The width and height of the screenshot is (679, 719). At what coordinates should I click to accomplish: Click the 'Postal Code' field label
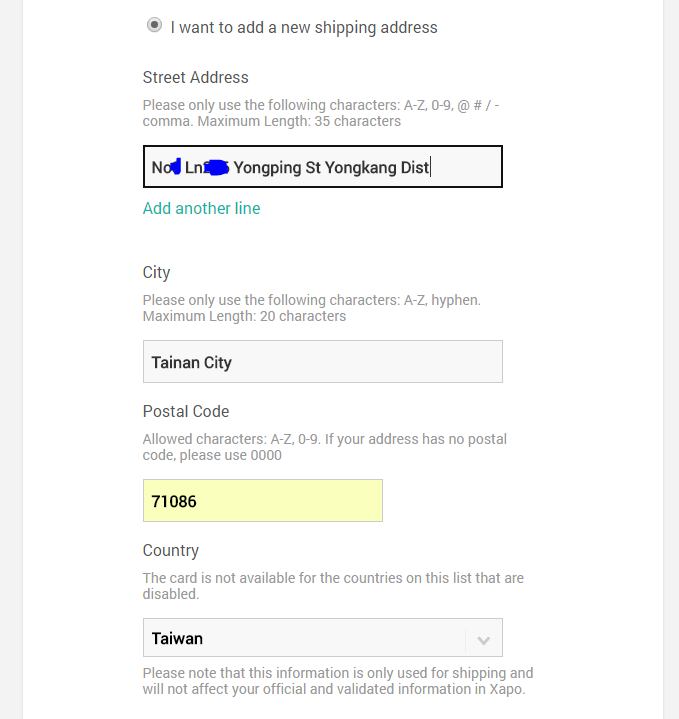tap(186, 411)
